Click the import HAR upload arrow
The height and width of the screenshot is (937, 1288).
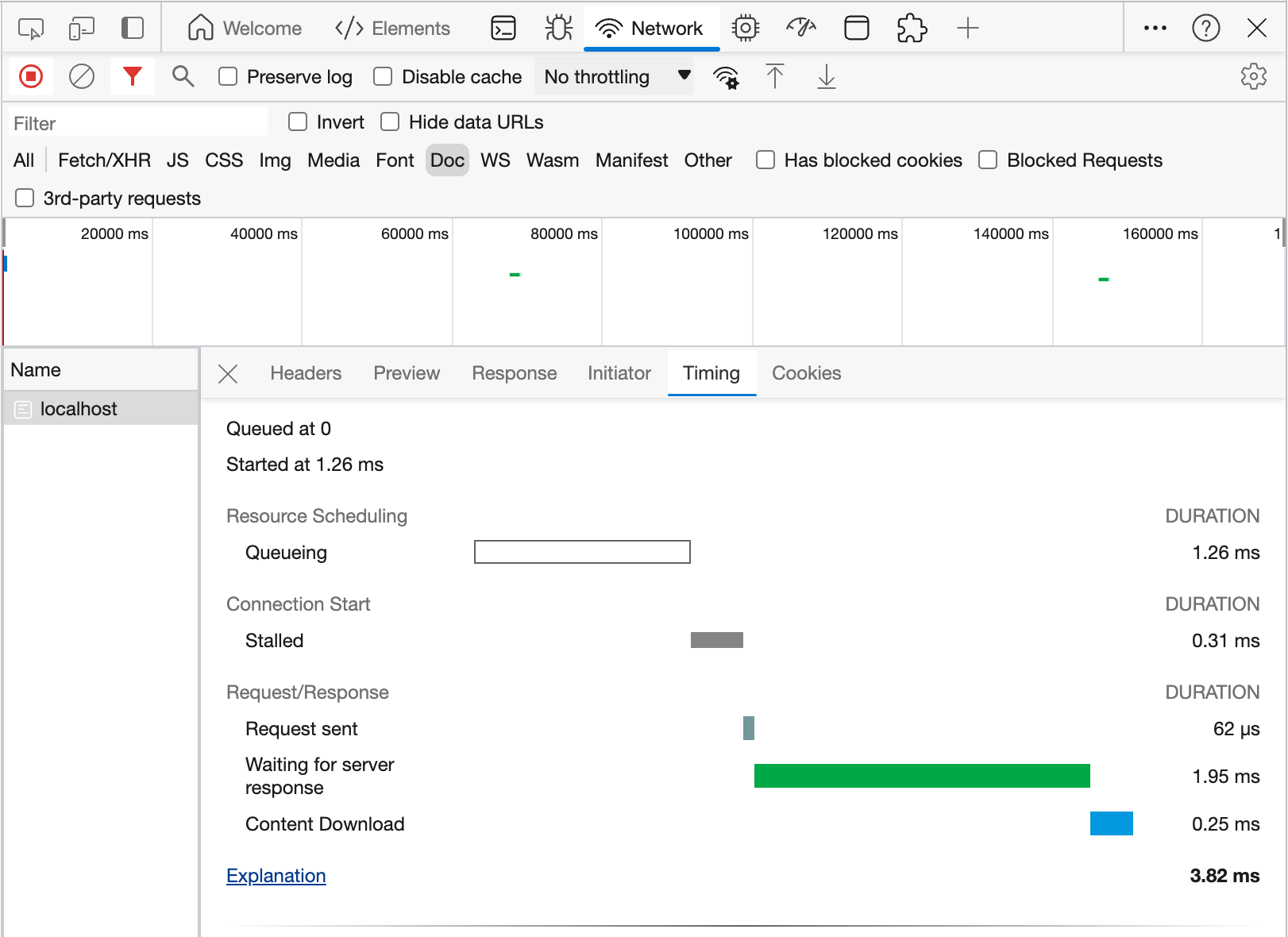tap(775, 77)
